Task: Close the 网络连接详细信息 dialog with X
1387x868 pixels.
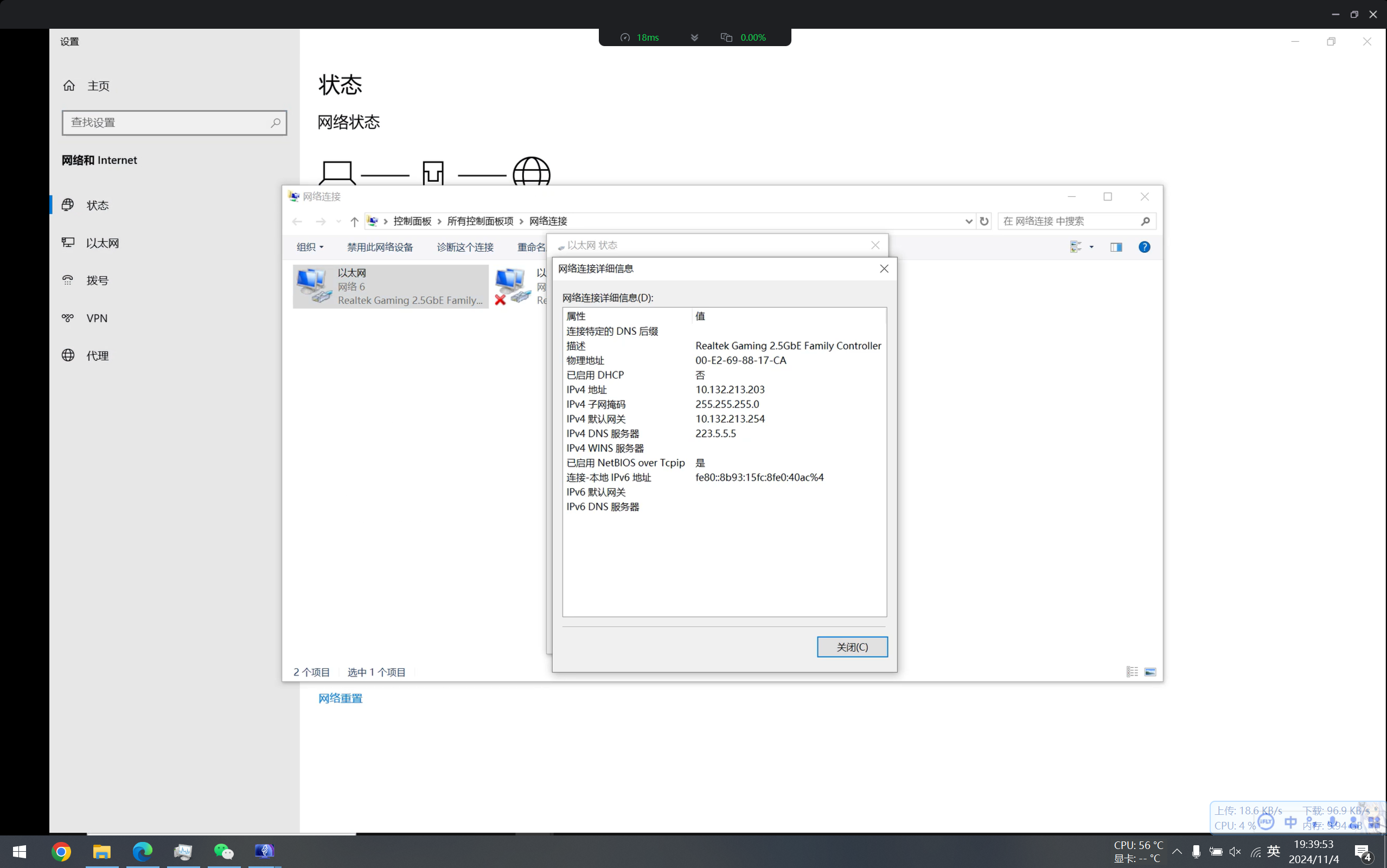Action: point(884,269)
